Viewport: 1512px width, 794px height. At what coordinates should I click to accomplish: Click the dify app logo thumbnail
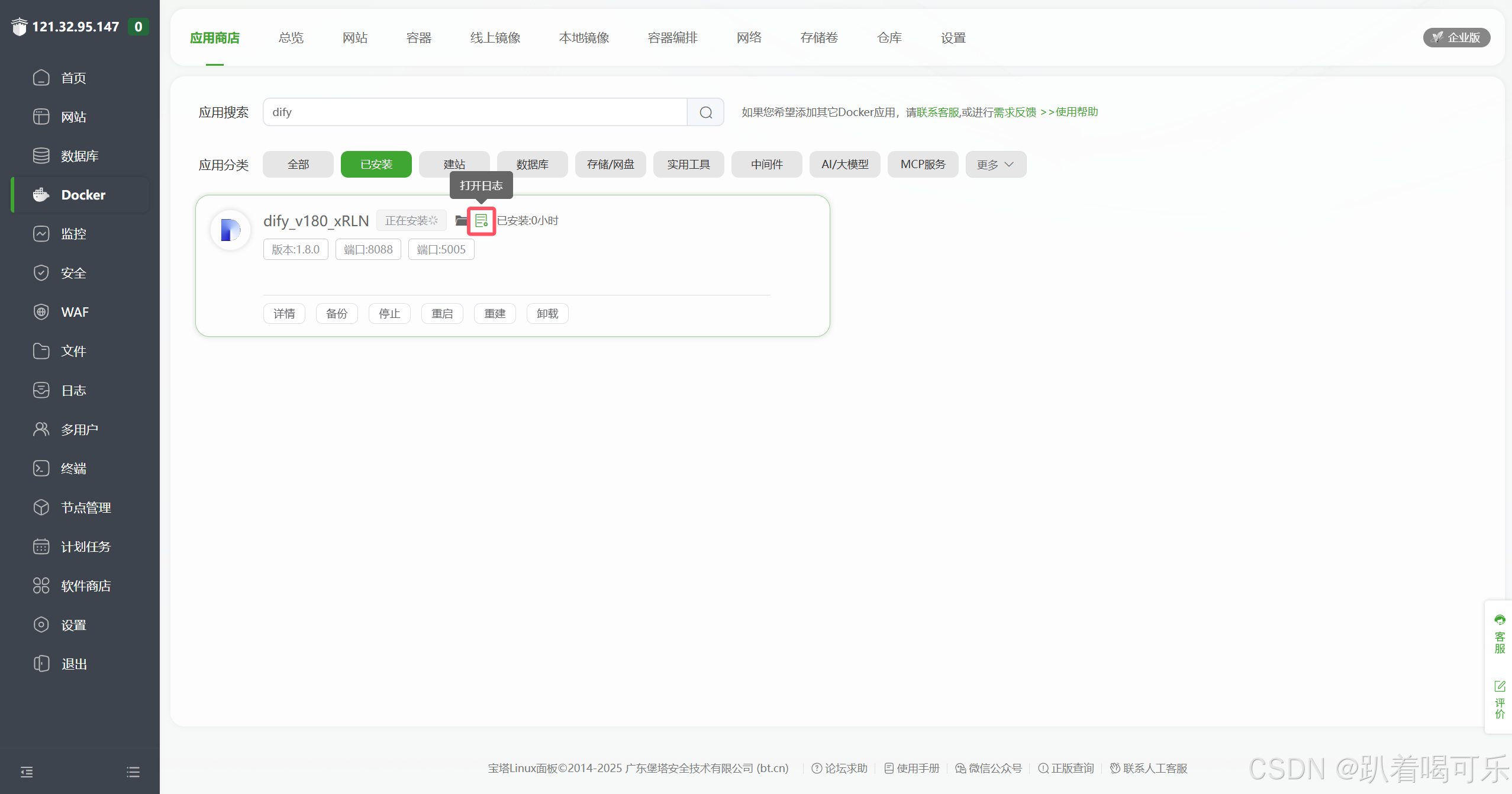tap(230, 230)
